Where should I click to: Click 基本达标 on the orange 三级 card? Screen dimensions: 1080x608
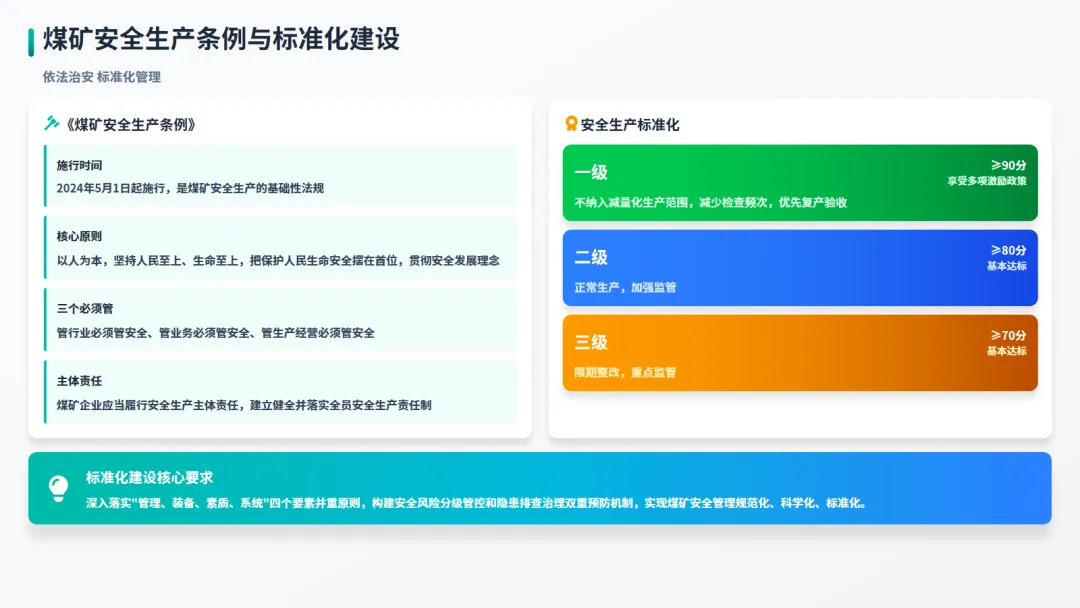tap(1007, 351)
